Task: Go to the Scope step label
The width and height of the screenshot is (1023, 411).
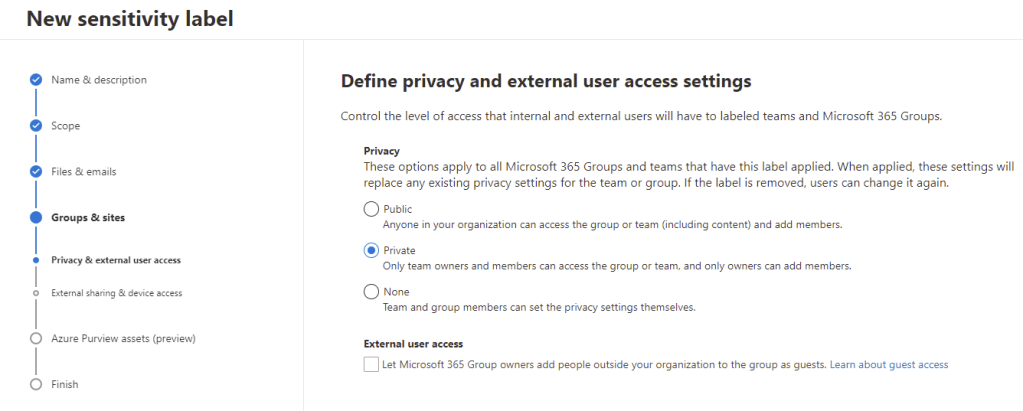Action: coord(65,126)
